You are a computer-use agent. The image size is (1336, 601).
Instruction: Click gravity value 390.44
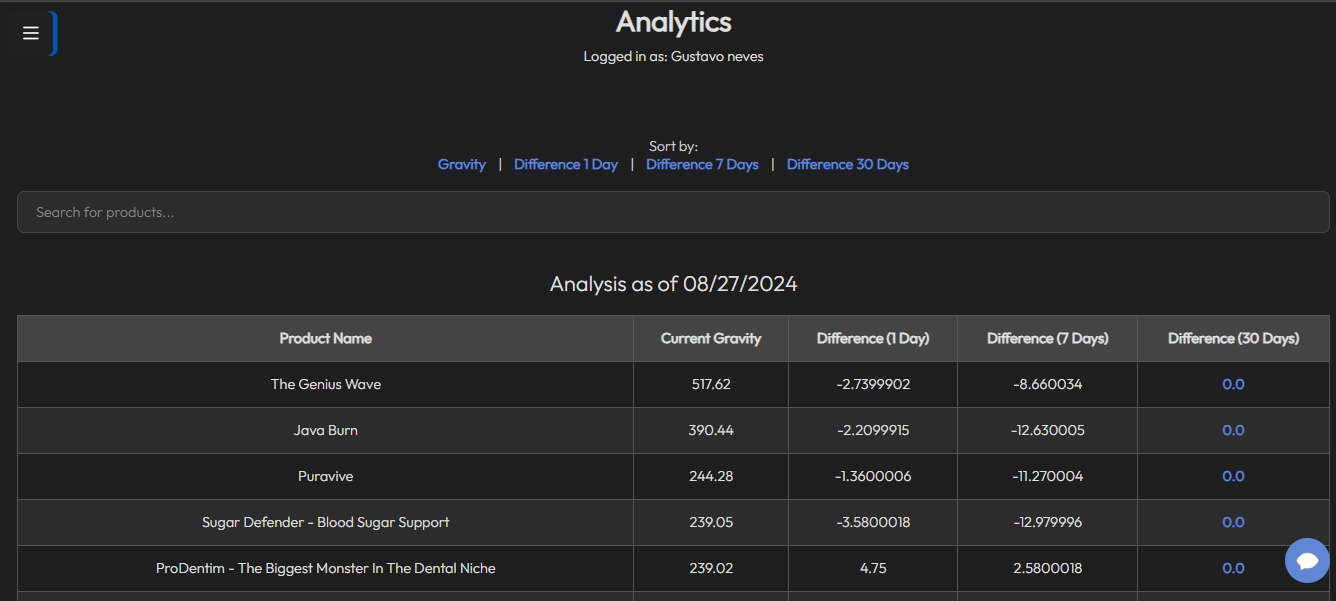tap(711, 430)
